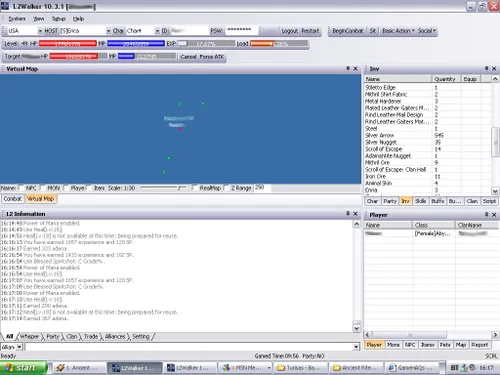Click the BT tray icon
Viewport: 500px width, 375px height.
click(454, 368)
